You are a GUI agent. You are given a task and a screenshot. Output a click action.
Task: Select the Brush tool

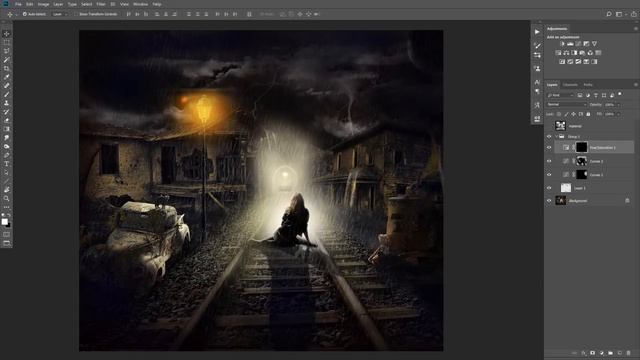7,94
